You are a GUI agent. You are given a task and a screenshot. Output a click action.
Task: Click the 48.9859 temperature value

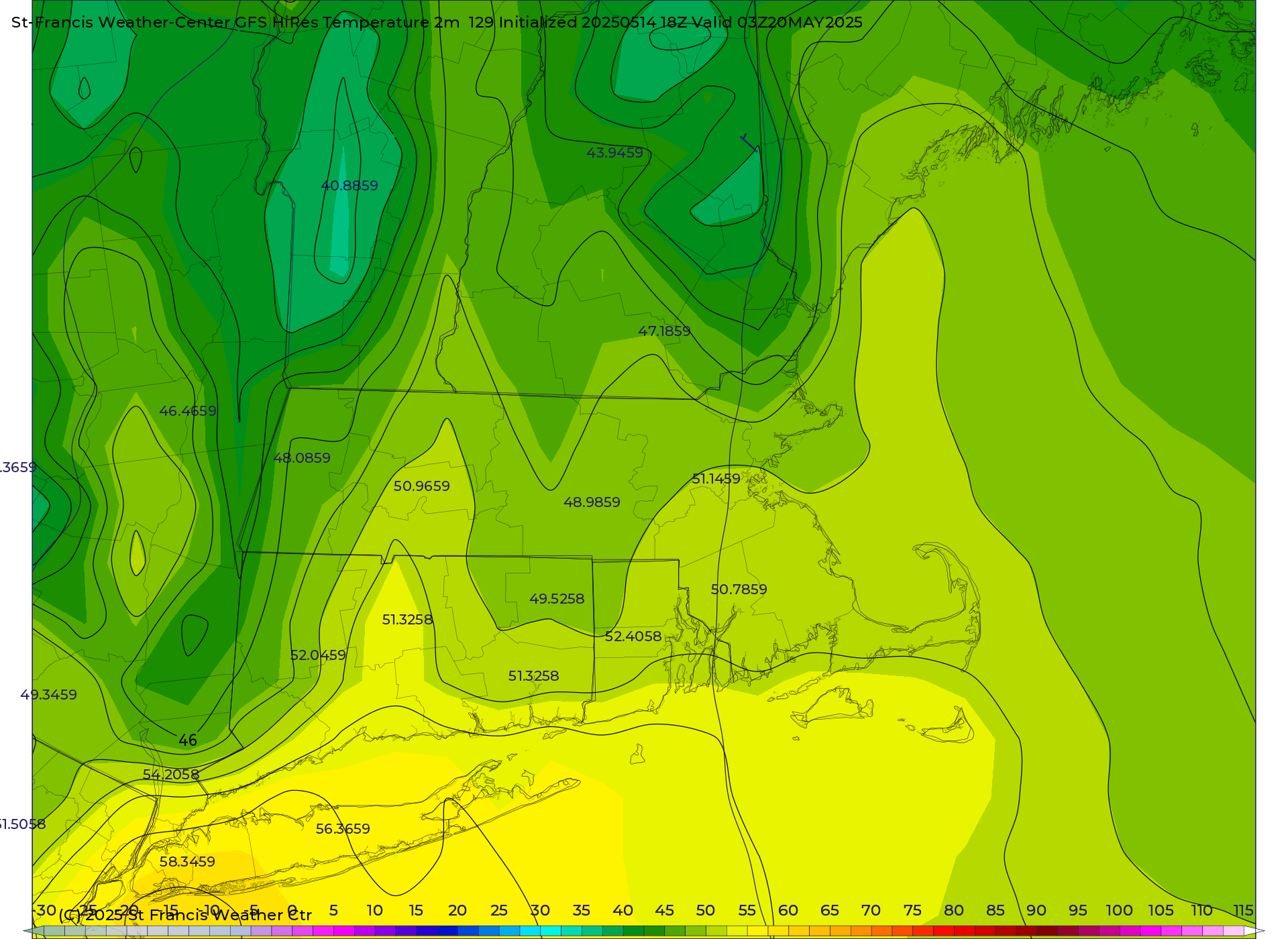click(592, 502)
